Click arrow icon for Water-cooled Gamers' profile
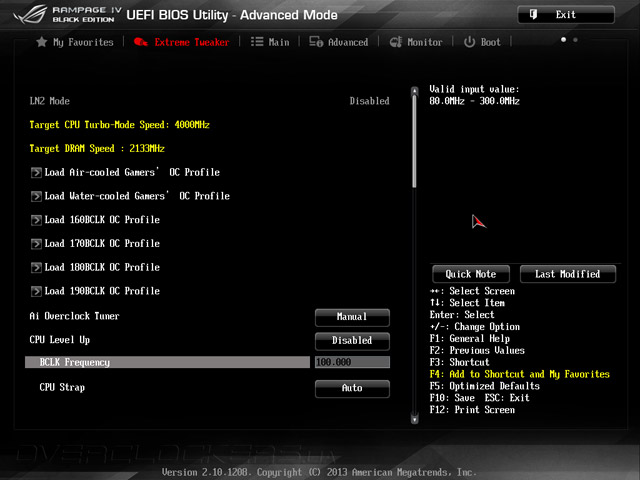640x480 pixels. 36,196
